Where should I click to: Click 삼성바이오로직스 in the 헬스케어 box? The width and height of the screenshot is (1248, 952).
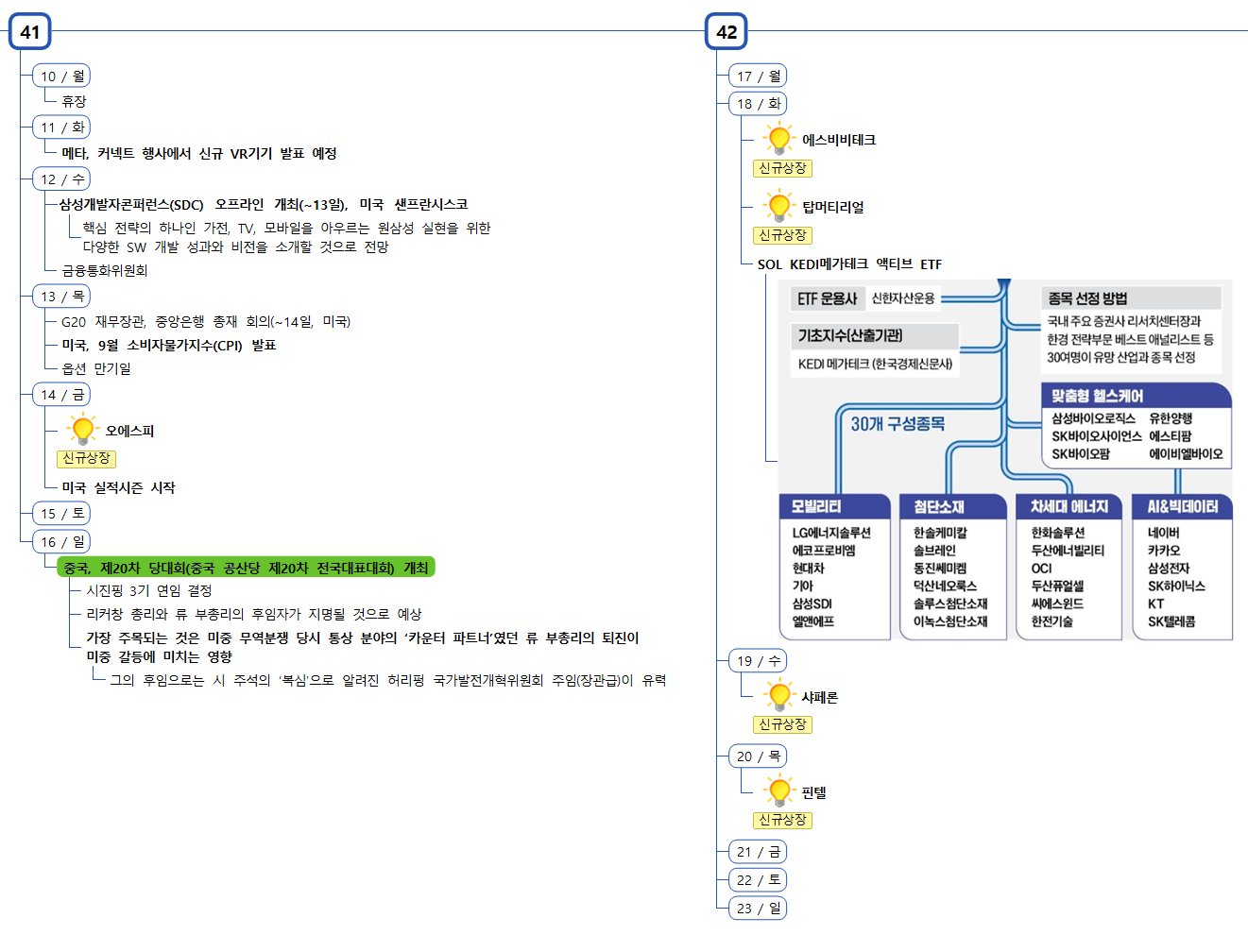(x=1093, y=417)
